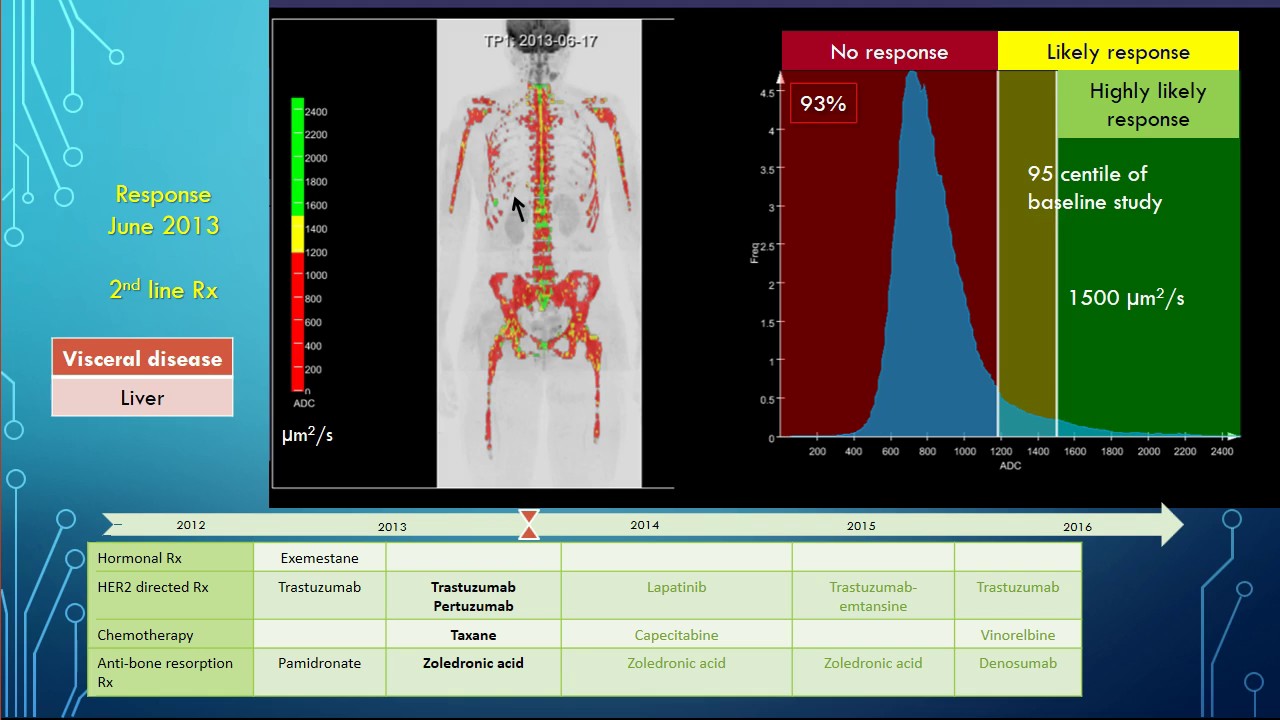This screenshot has height=720, width=1280.
Task: Select the 93% percentage box
Action: point(823,103)
